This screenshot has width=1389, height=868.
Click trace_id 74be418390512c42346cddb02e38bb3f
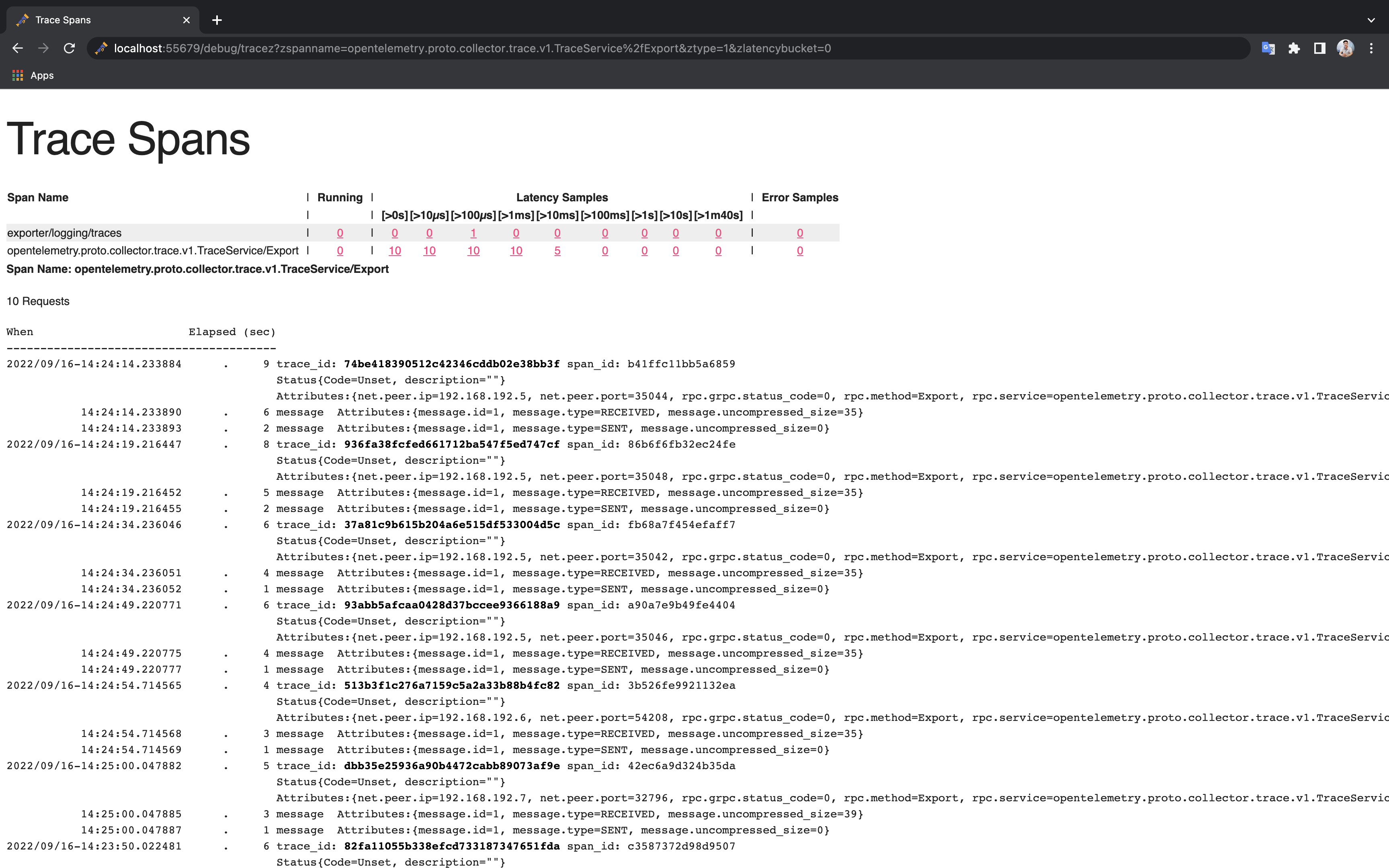point(451,363)
